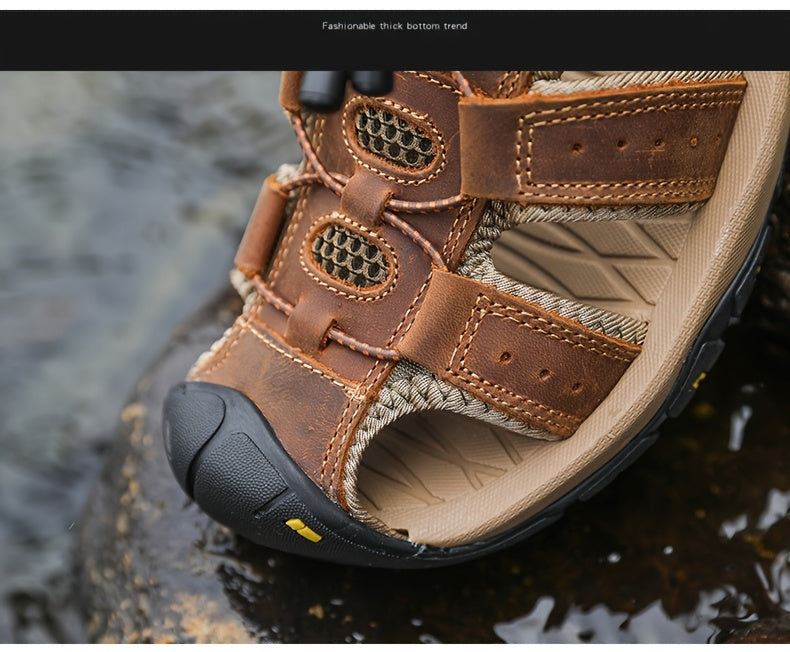Click the tan footbed in upper opening
790x652 pixels.
(590, 262)
